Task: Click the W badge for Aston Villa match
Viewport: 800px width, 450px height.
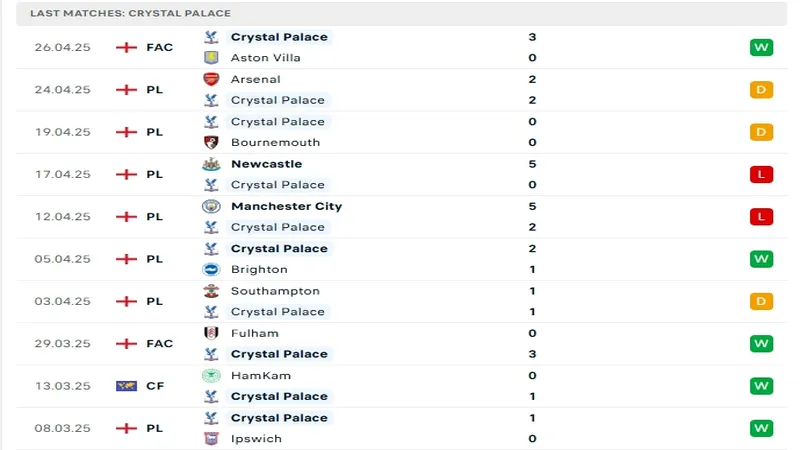Action: pos(762,47)
